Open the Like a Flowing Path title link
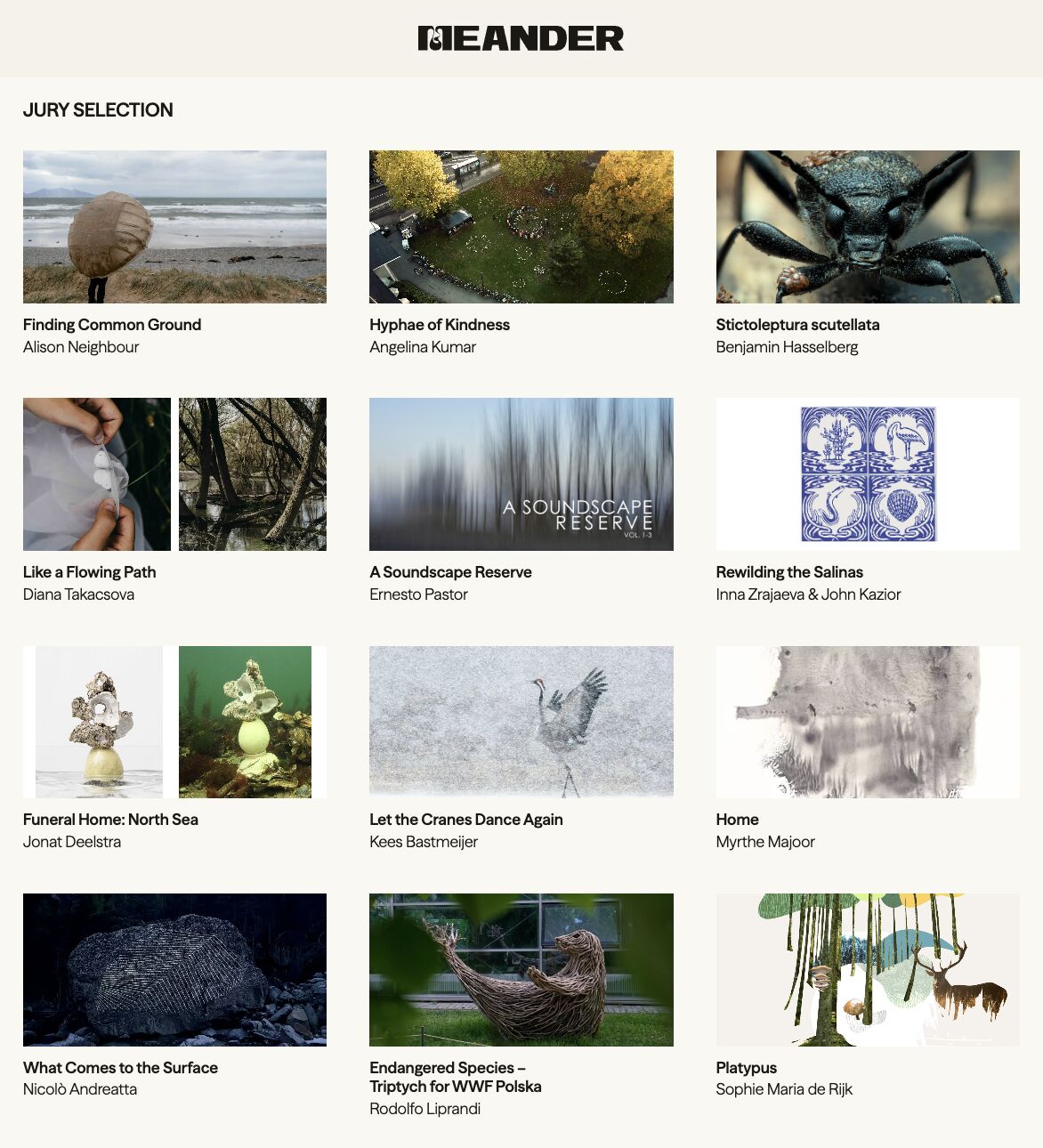The image size is (1043, 1148). (x=89, y=572)
